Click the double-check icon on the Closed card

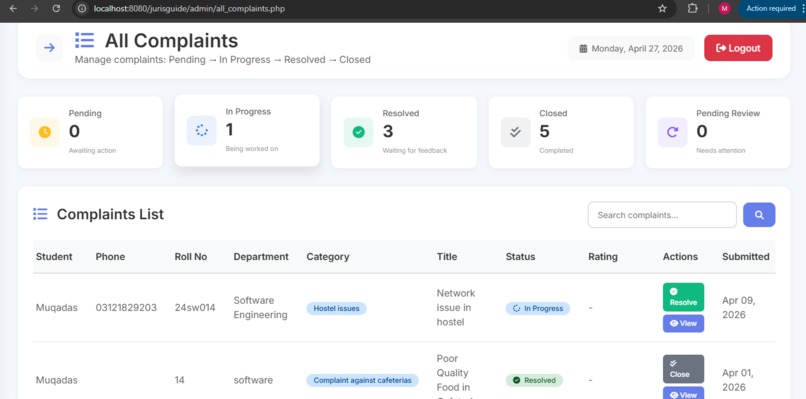tap(516, 132)
